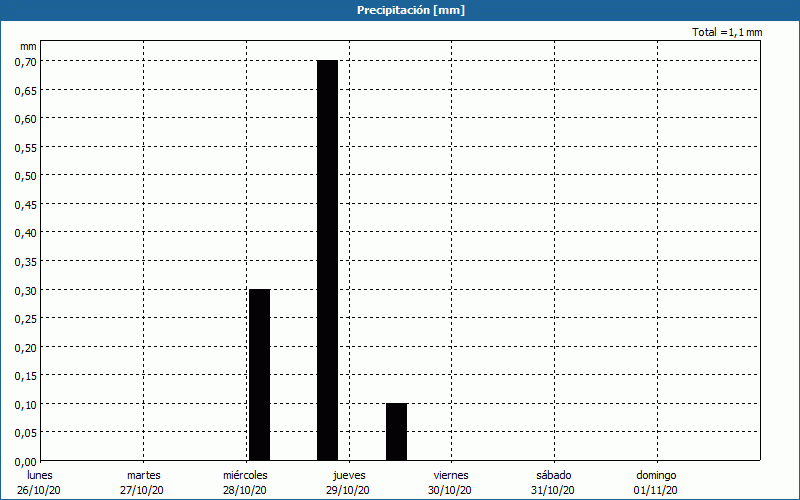Click the jueves day label
This screenshot has height=500, width=800.
click(349, 476)
